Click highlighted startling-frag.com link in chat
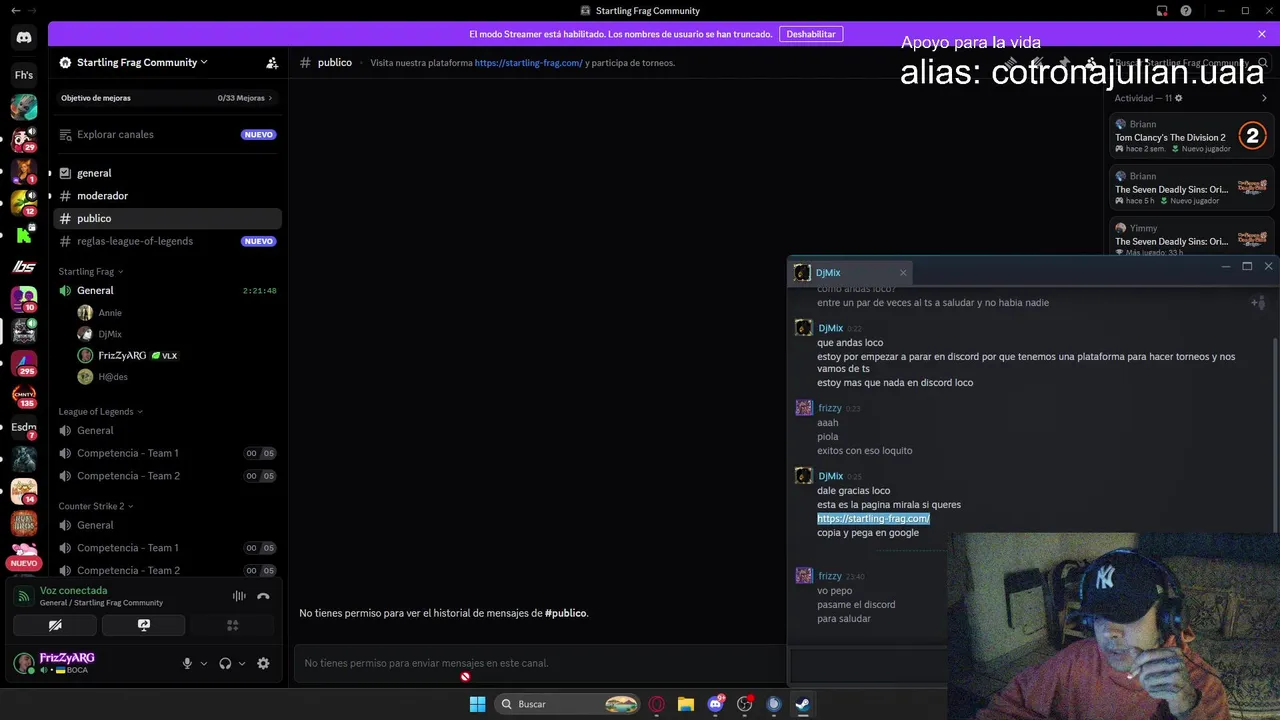Screen dimensions: 1280x720 click(873, 518)
